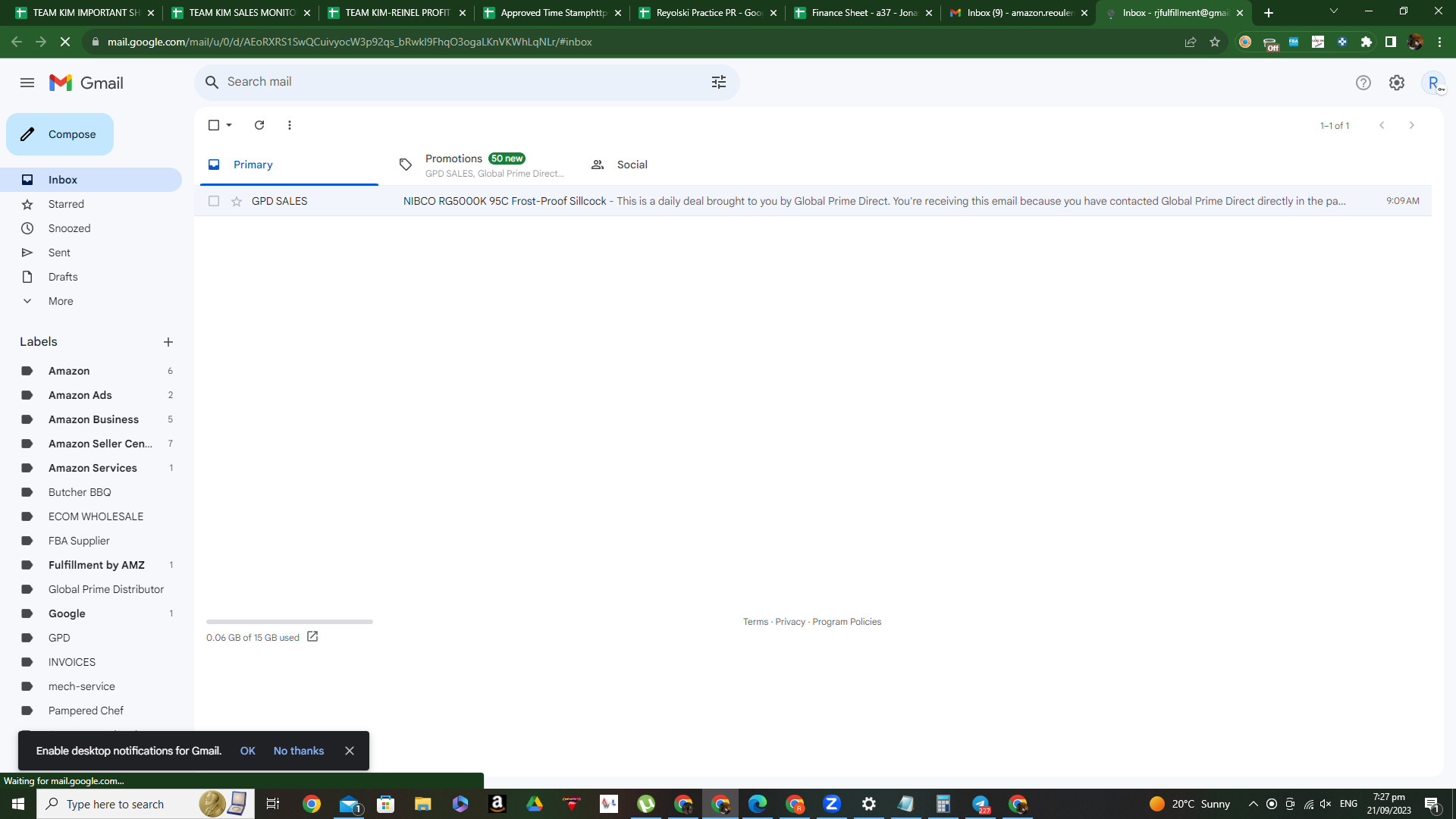
Task: Bookmark this page star icon
Action: (x=1215, y=42)
